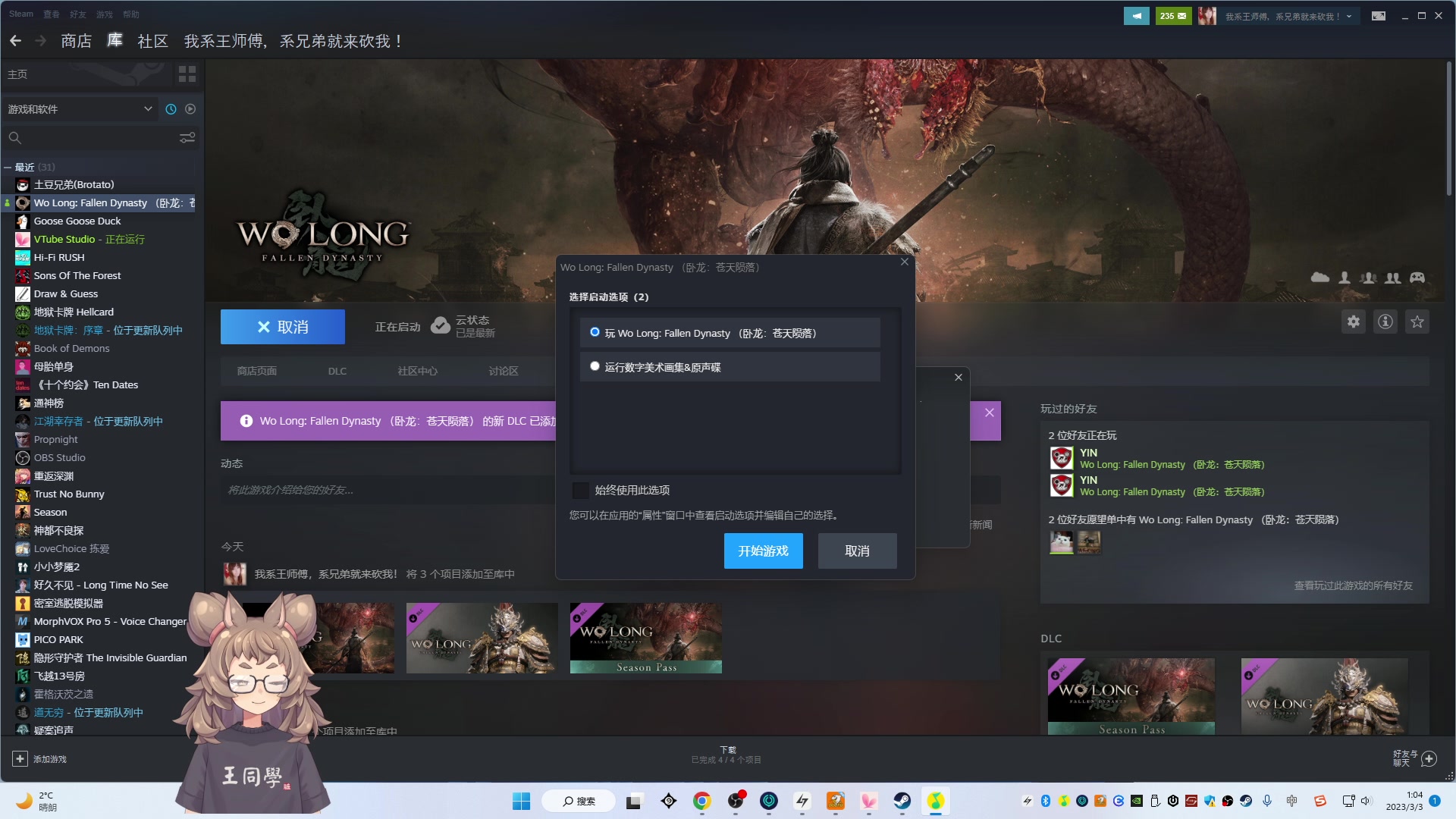1456x819 pixels.
Task: Click the cloud status checkmark icon
Action: pos(440,326)
